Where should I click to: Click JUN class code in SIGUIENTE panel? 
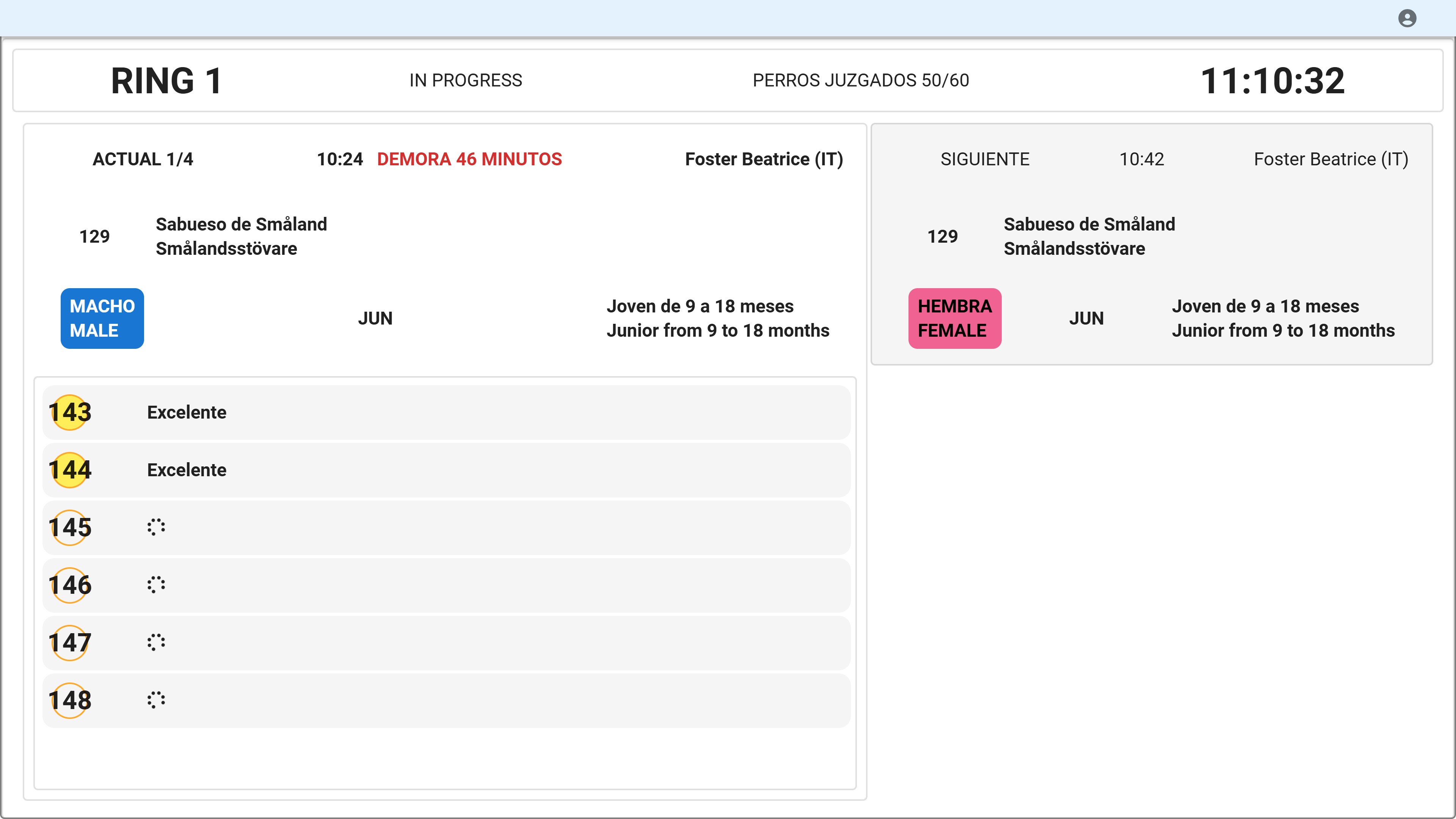tap(1086, 318)
